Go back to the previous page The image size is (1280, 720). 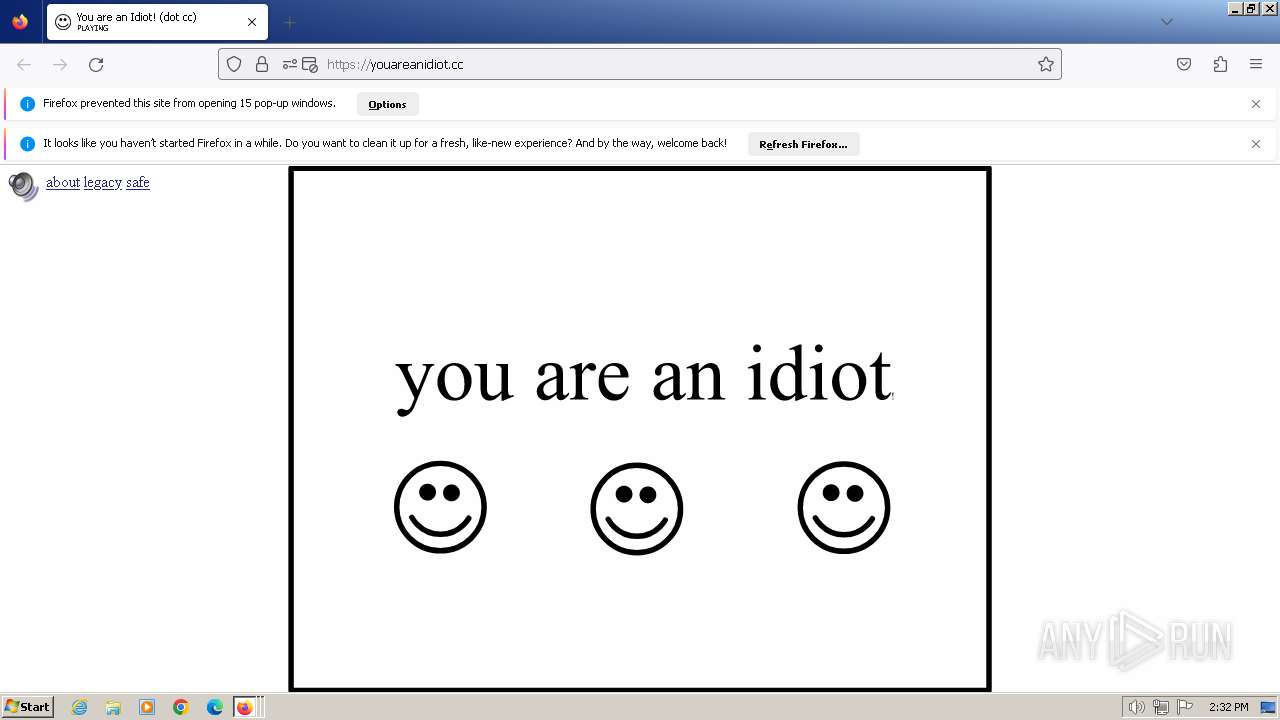24,64
